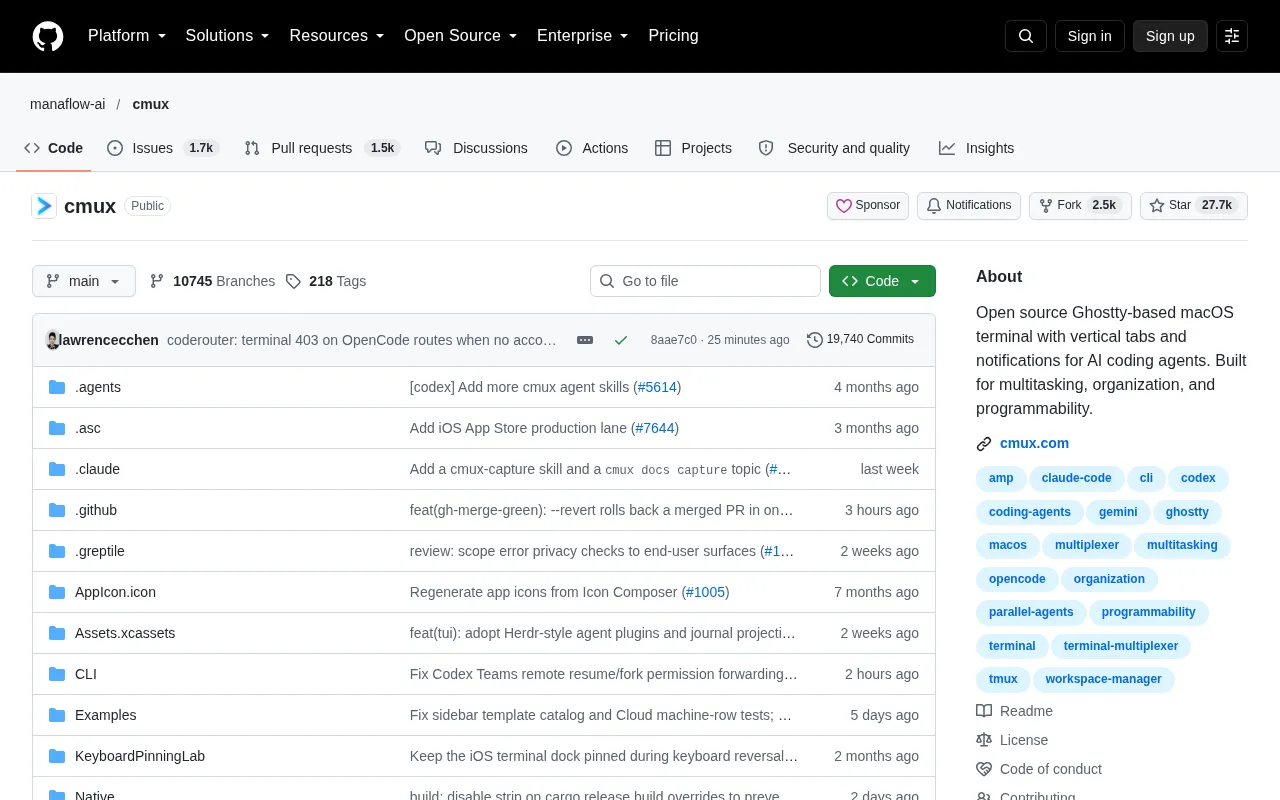Viewport: 1280px width, 800px height.
Task: Open the search magnifier button
Action: pos(1026,36)
